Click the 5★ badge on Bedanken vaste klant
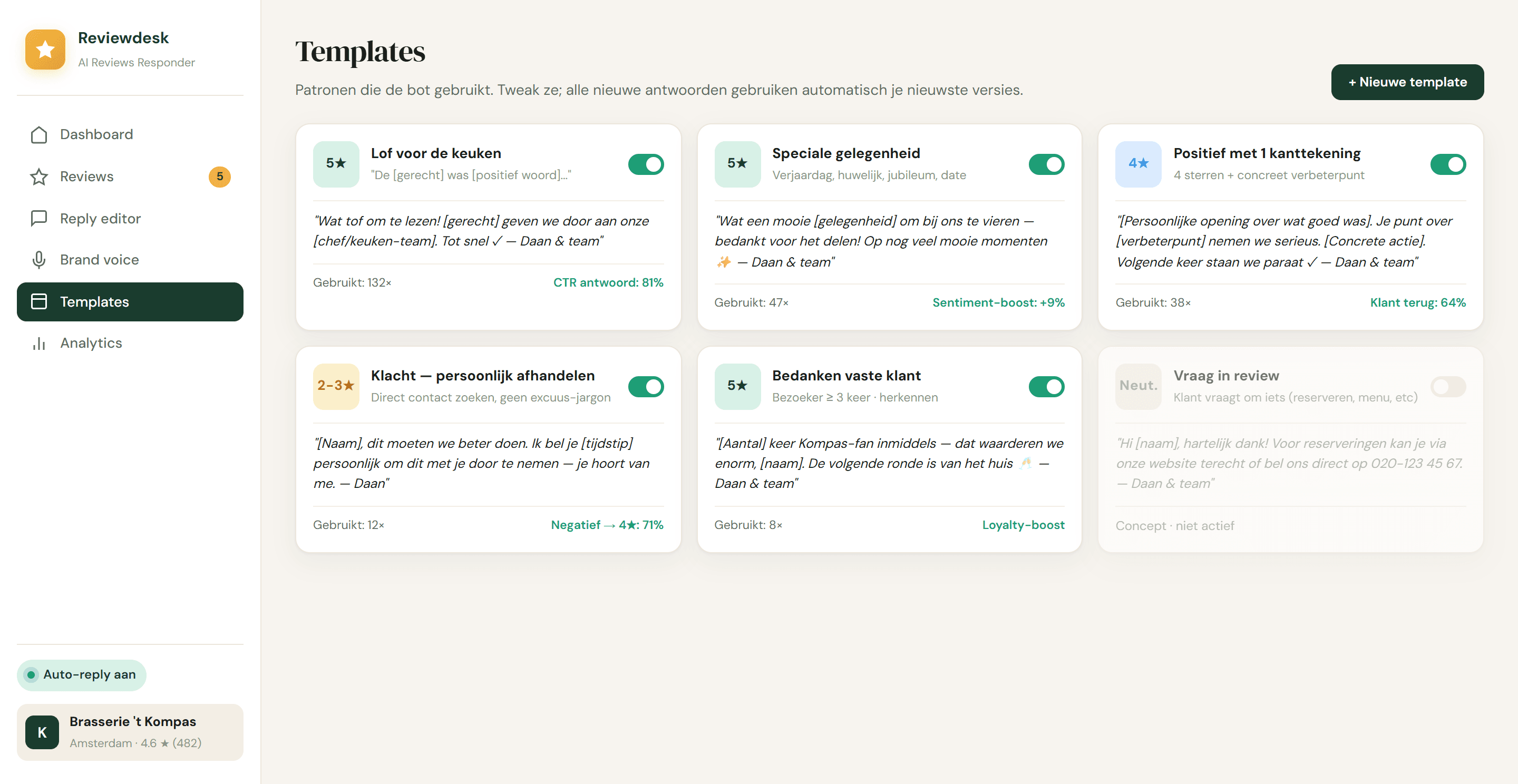 [737, 386]
